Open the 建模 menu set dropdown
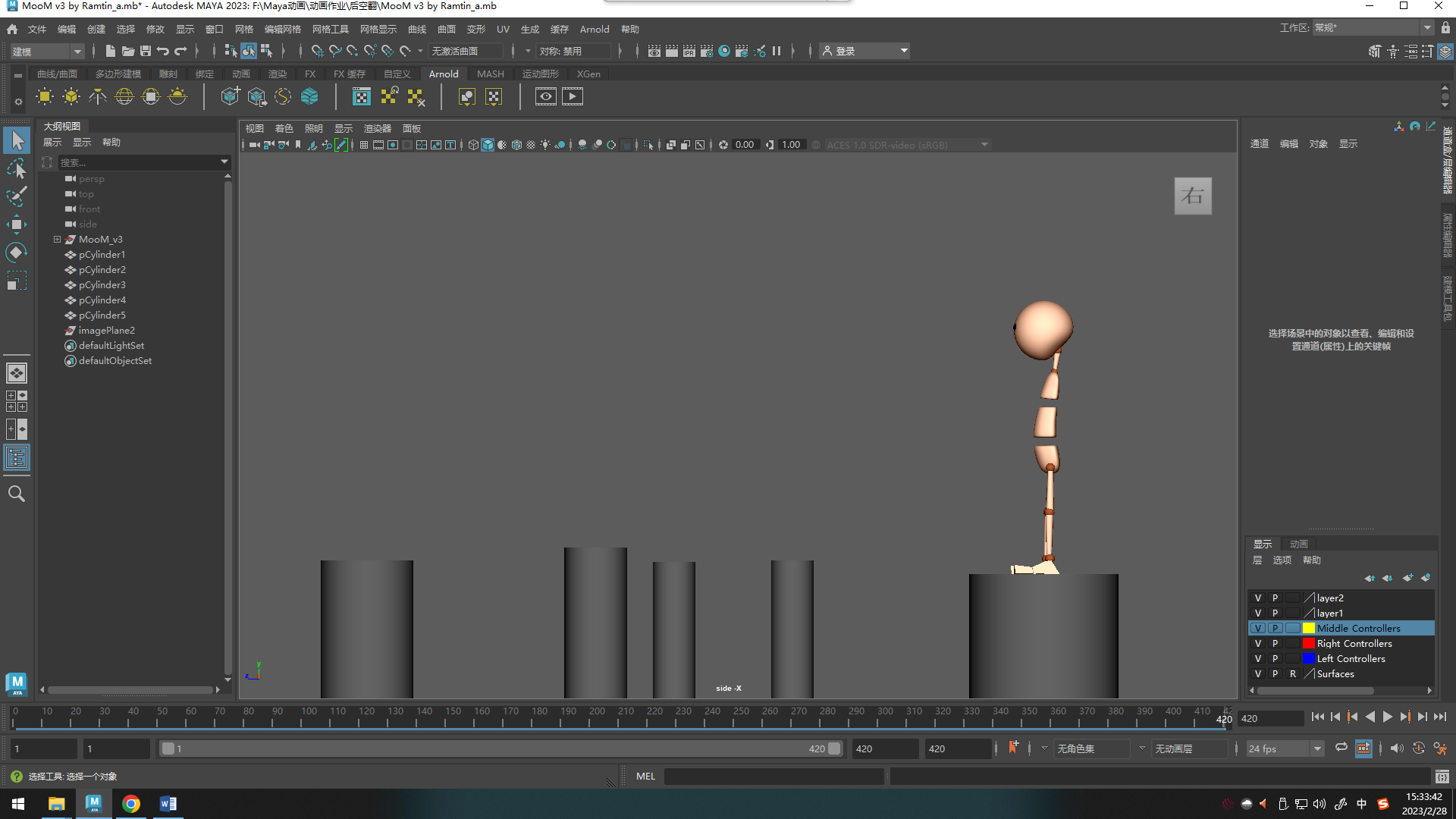This screenshot has width=1456, height=819. click(x=77, y=52)
